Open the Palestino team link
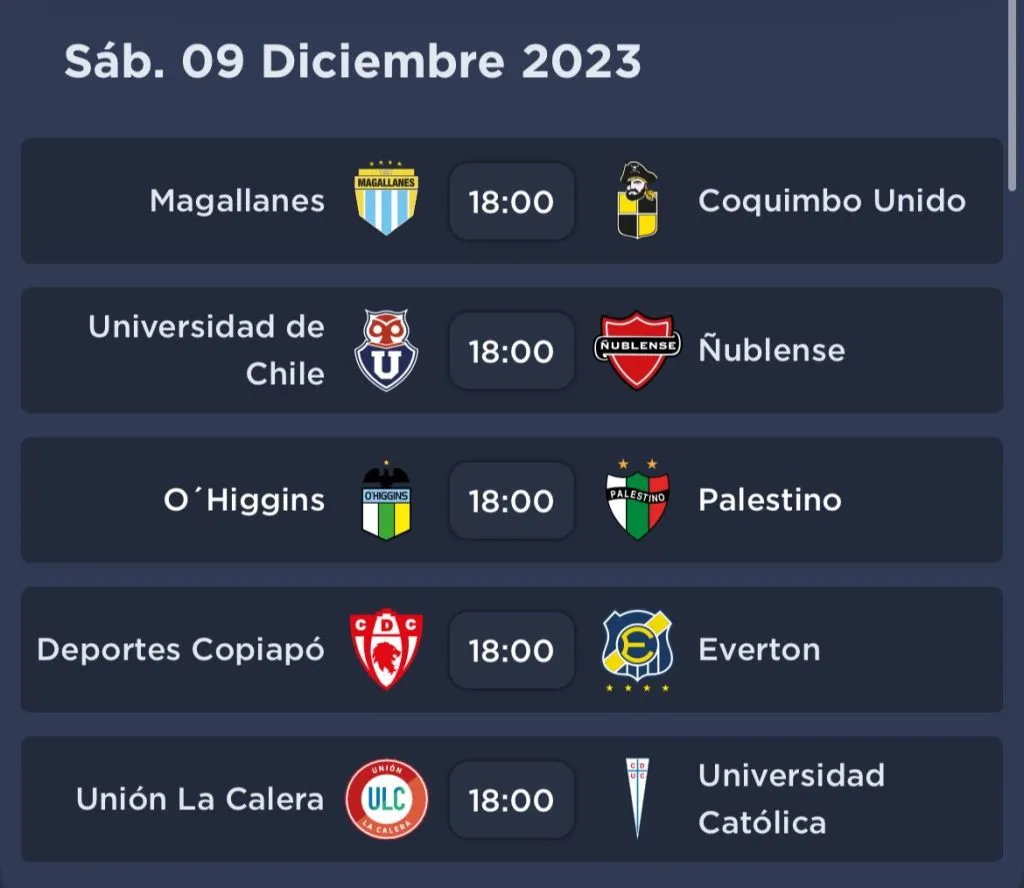The image size is (1024, 888). tap(770, 500)
